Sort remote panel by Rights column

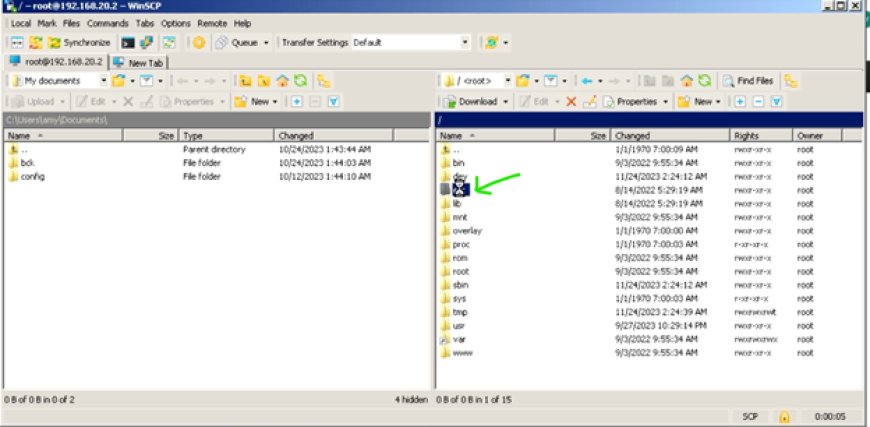pyautogui.click(x=760, y=135)
